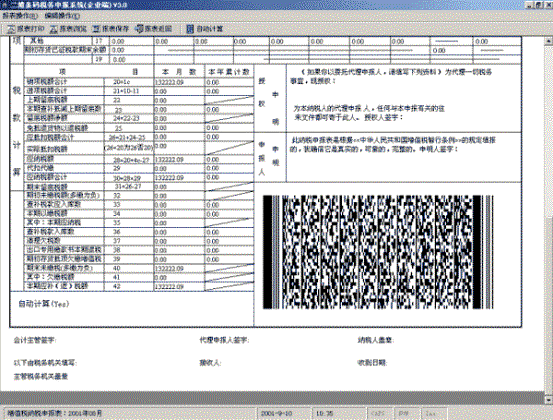This screenshot has width=553, height=420.
Task: Open the 报表操作 menu
Action: coord(20,16)
